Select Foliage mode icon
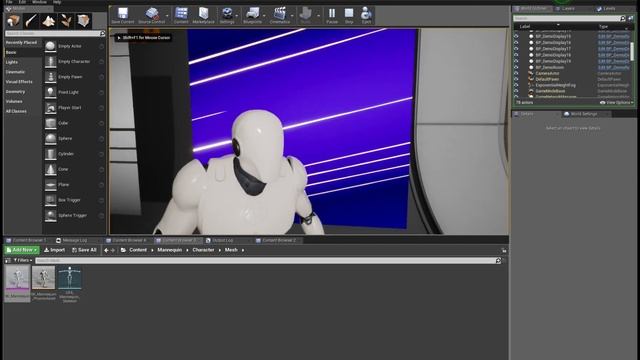 pyautogui.click(x=66, y=20)
